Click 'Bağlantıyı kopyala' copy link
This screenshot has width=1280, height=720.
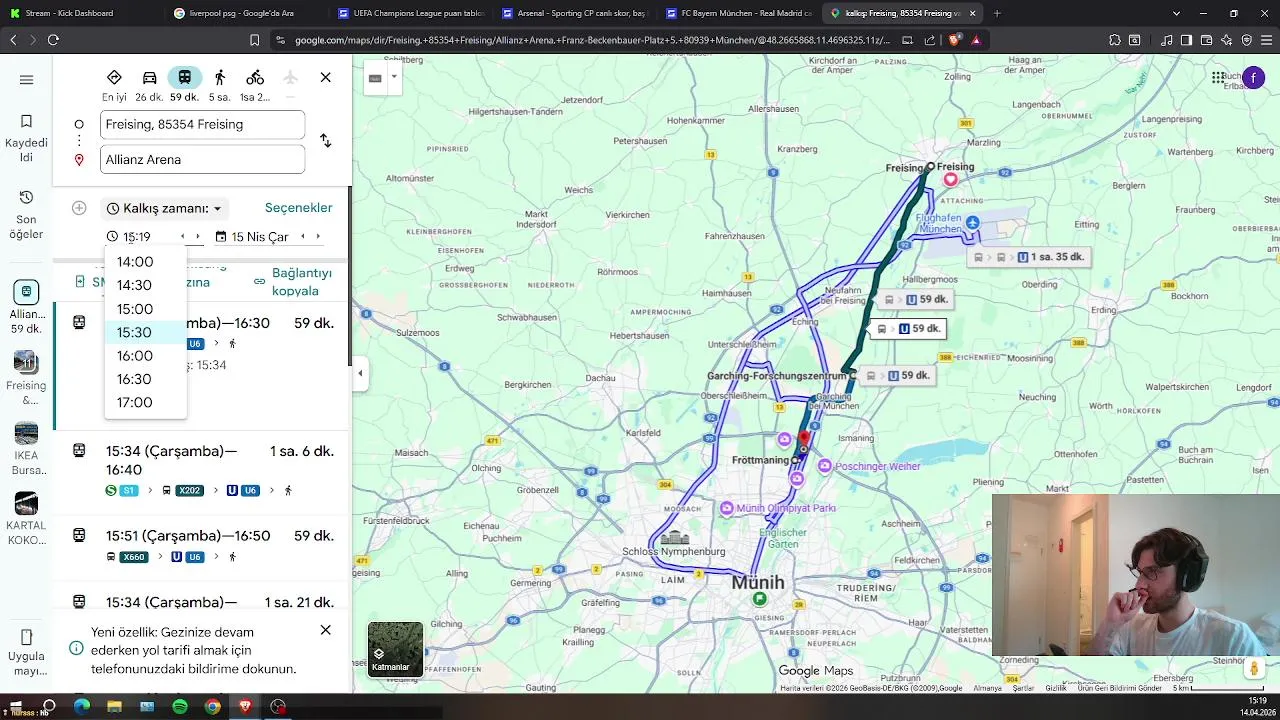tap(293, 282)
